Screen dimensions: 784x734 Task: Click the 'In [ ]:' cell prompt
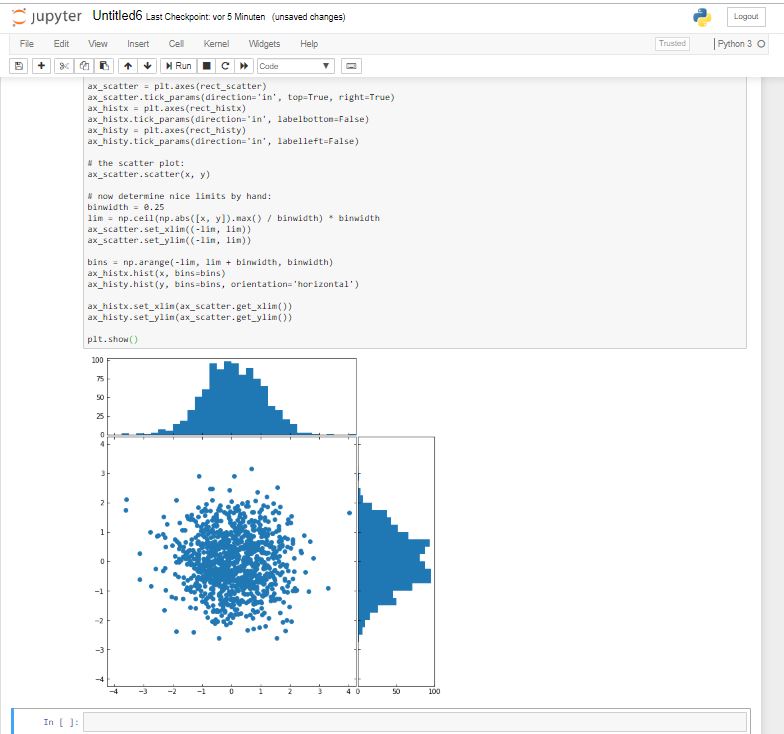[x=61, y=722]
